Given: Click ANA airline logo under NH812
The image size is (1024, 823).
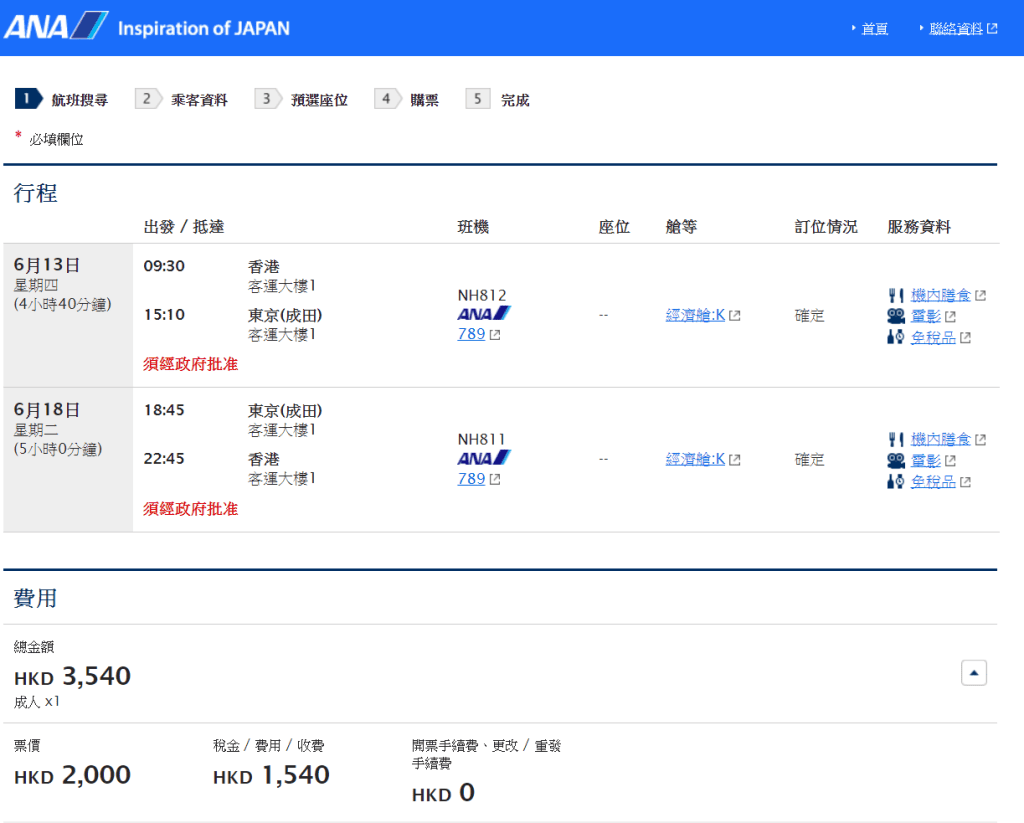Looking at the screenshot, I should [483, 314].
